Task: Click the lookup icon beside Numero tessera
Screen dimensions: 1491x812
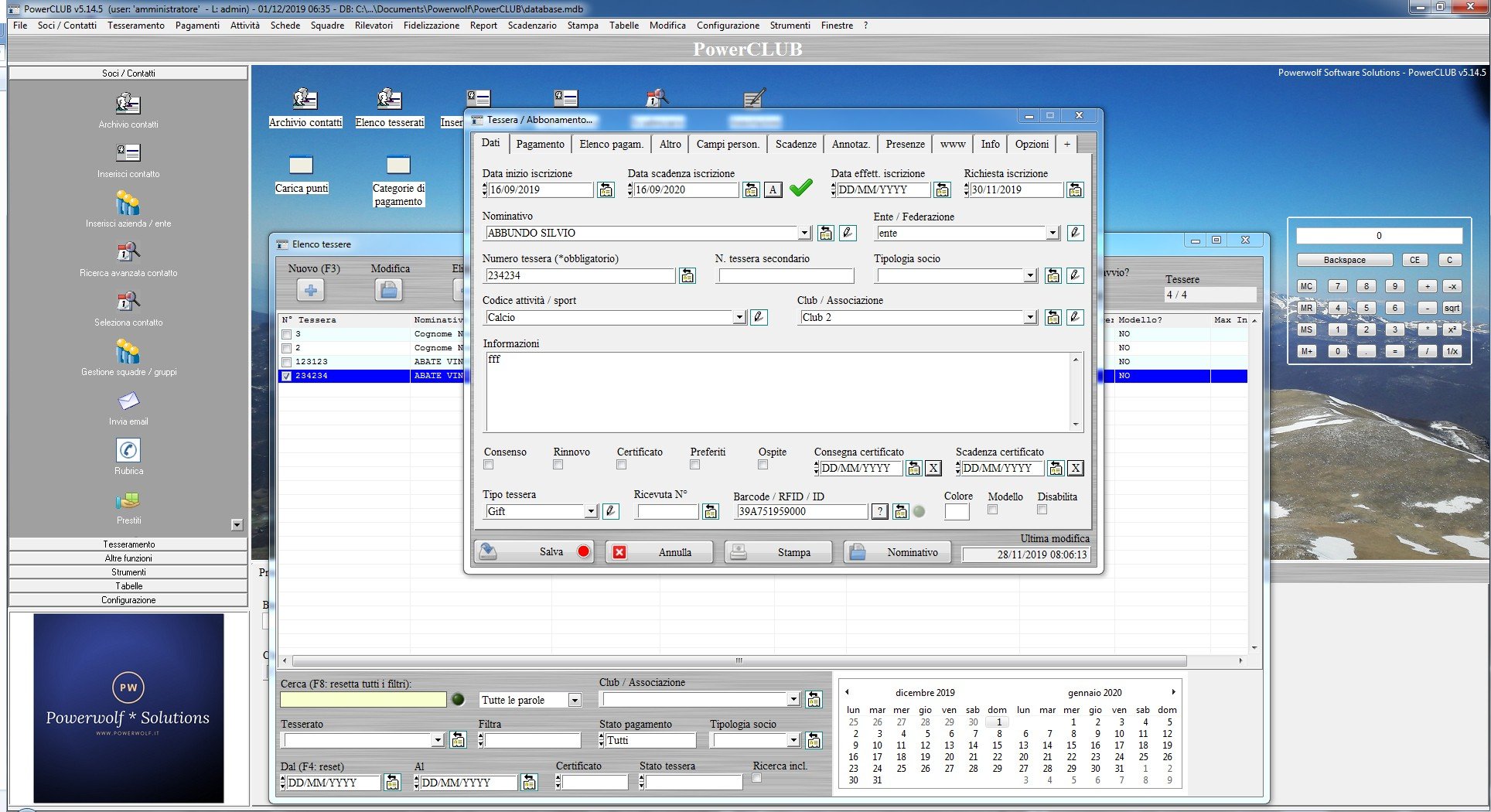Action: coord(687,276)
